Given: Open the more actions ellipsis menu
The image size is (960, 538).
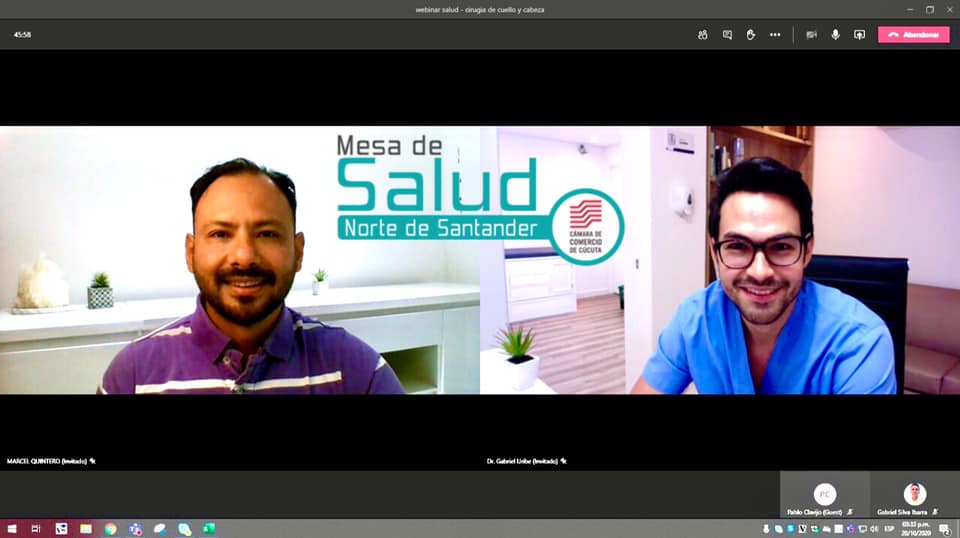Looking at the screenshot, I should 775,35.
